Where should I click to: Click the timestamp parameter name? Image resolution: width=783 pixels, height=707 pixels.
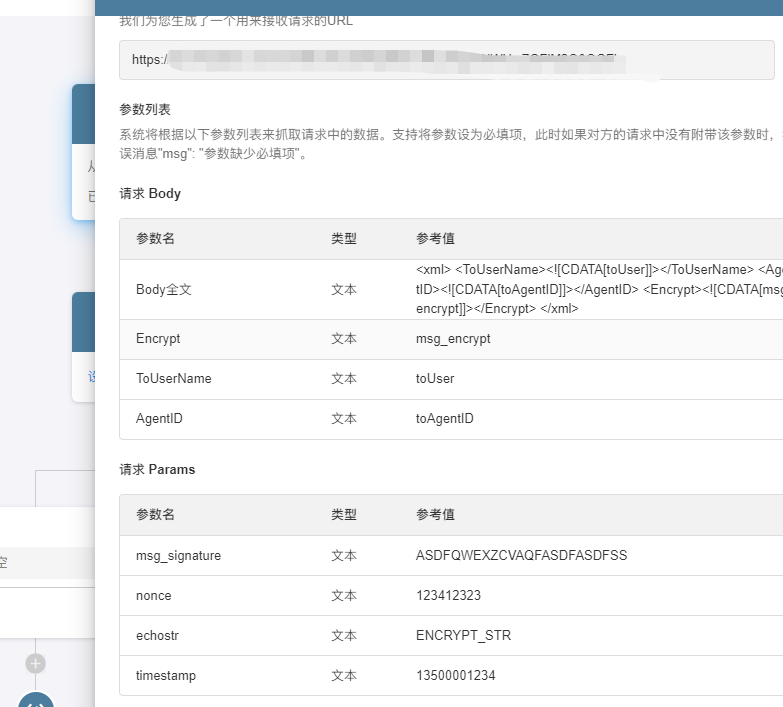point(166,675)
